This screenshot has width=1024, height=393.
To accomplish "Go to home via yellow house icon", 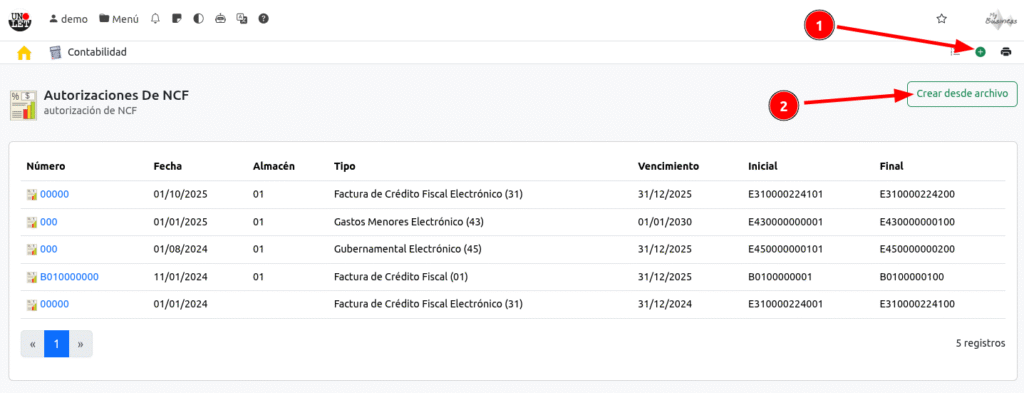I will point(24,53).
